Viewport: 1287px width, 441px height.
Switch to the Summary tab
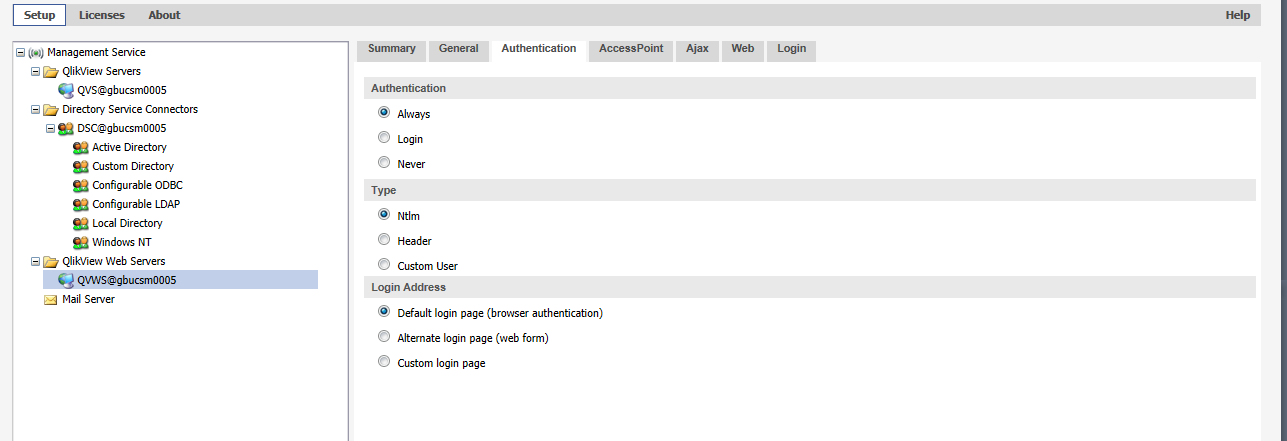tap(392, 49)
